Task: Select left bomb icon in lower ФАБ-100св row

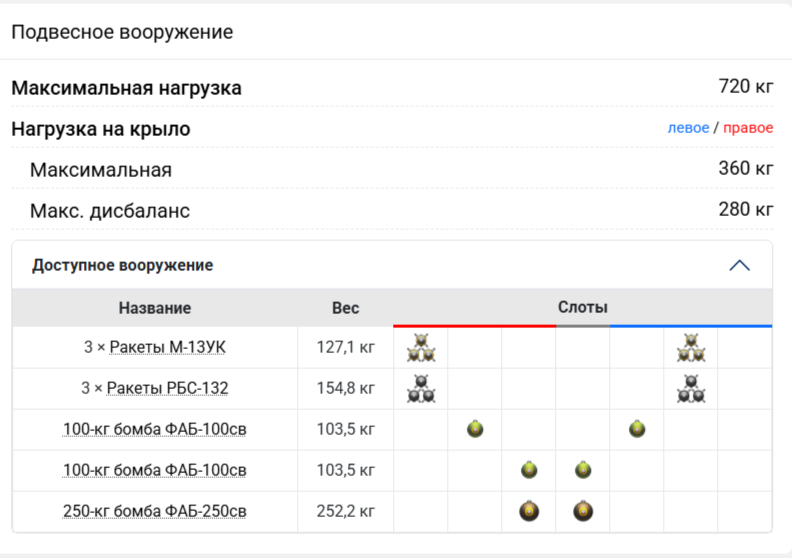Action: point(529,470)
